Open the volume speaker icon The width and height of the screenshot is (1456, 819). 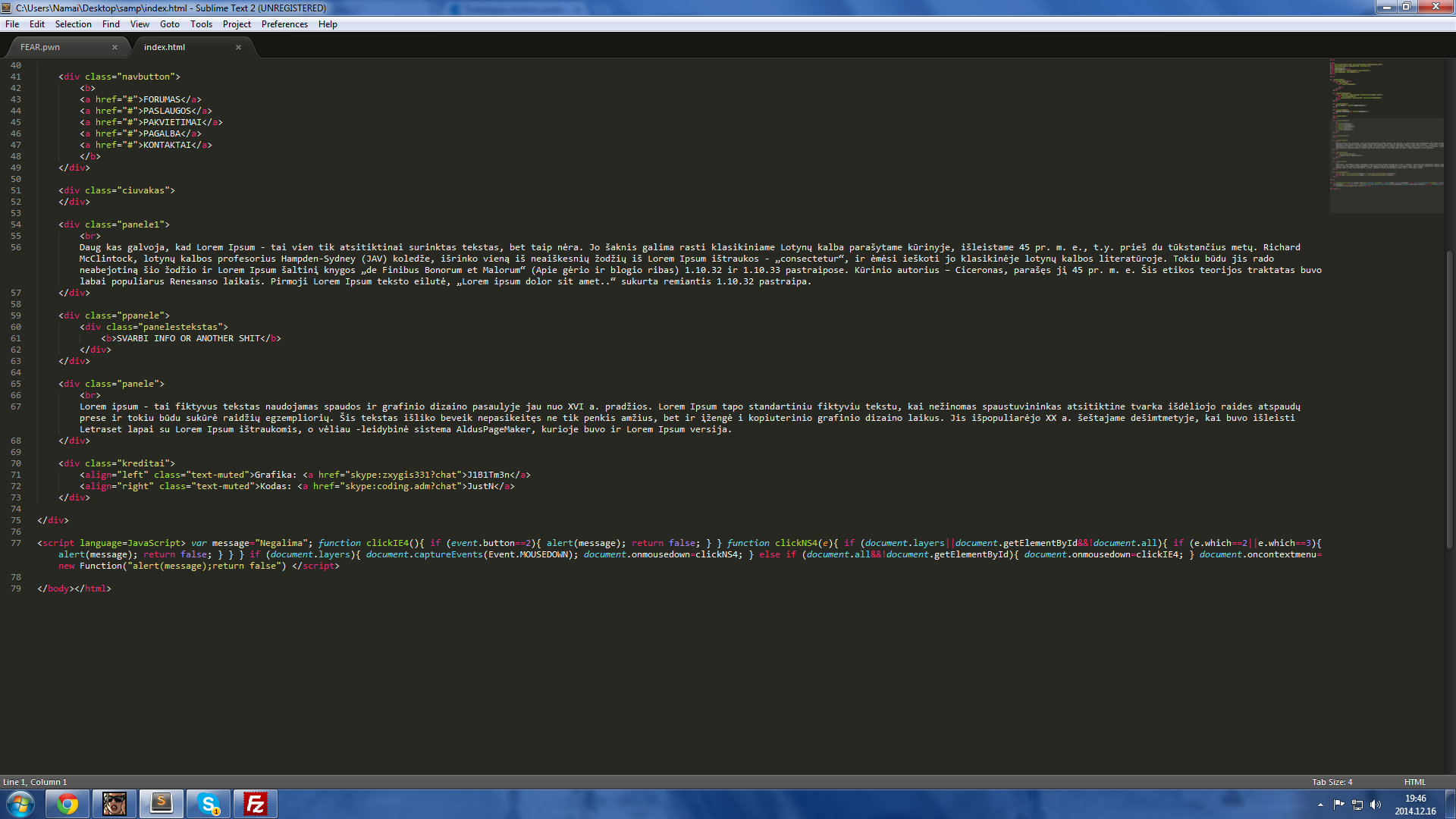(1376, 805)
